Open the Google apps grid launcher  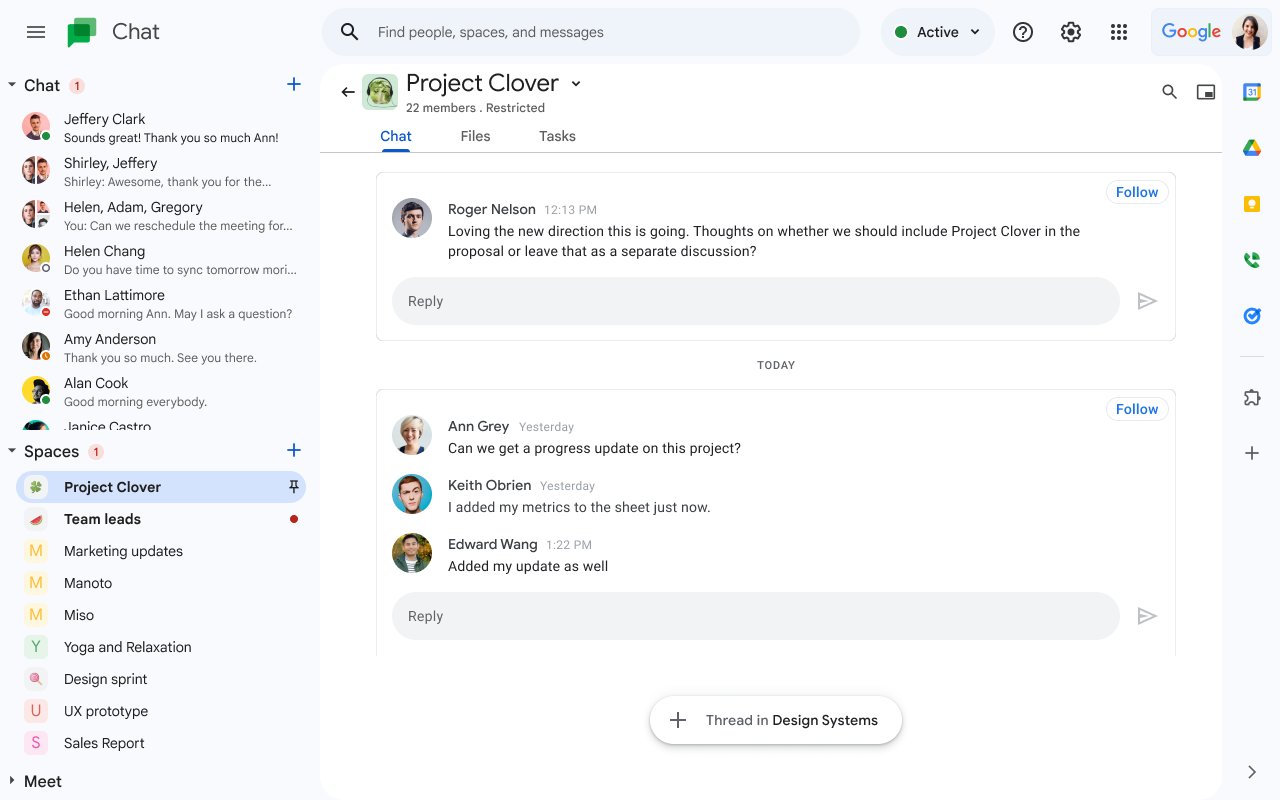(x=1119, y=31)
